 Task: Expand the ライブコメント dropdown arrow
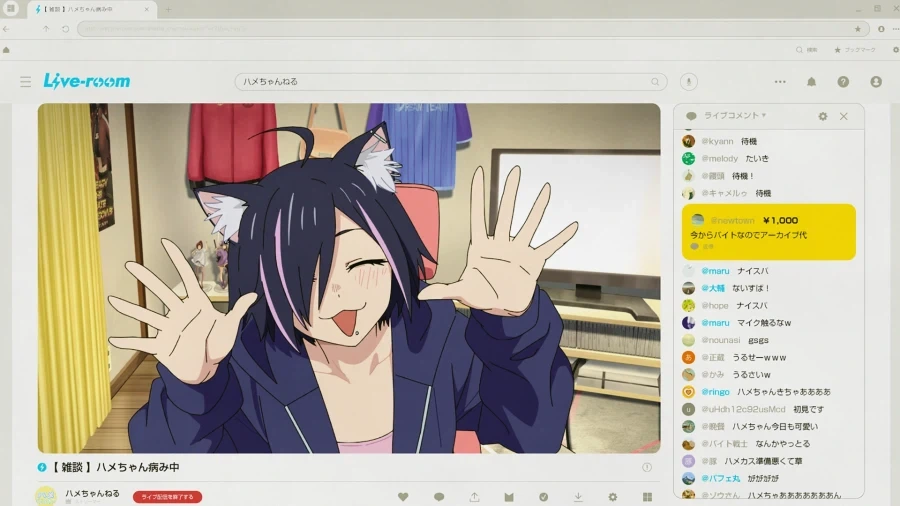pos(764,115)
